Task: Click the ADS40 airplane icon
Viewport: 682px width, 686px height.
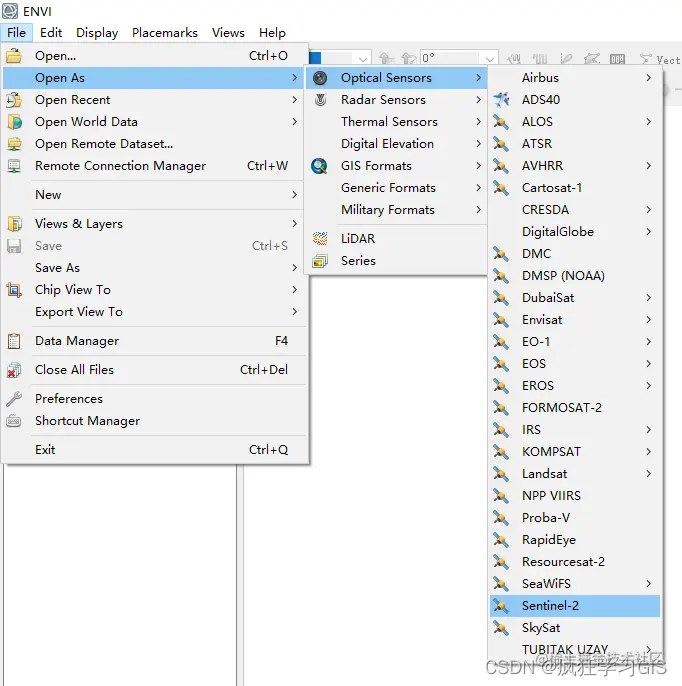Action: (501, 100)
